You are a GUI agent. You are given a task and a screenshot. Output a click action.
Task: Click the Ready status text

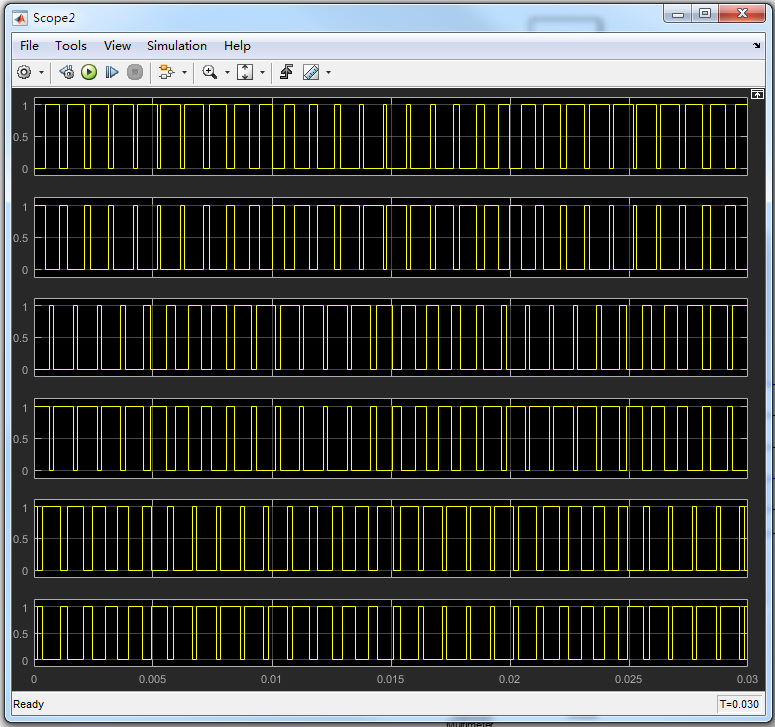tap(29, 704)
